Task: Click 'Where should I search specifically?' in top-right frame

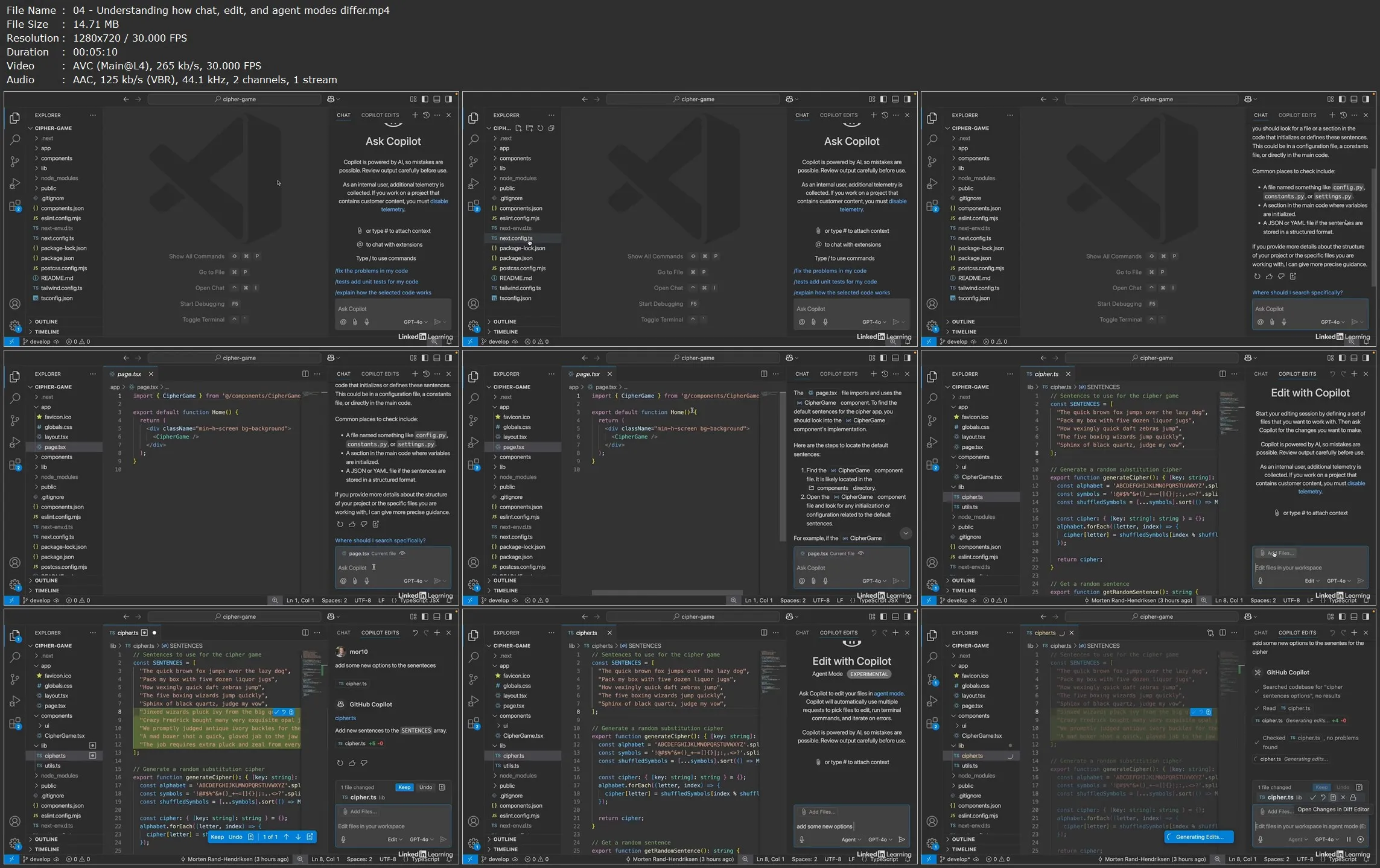Action: [x=1297, y=293]
